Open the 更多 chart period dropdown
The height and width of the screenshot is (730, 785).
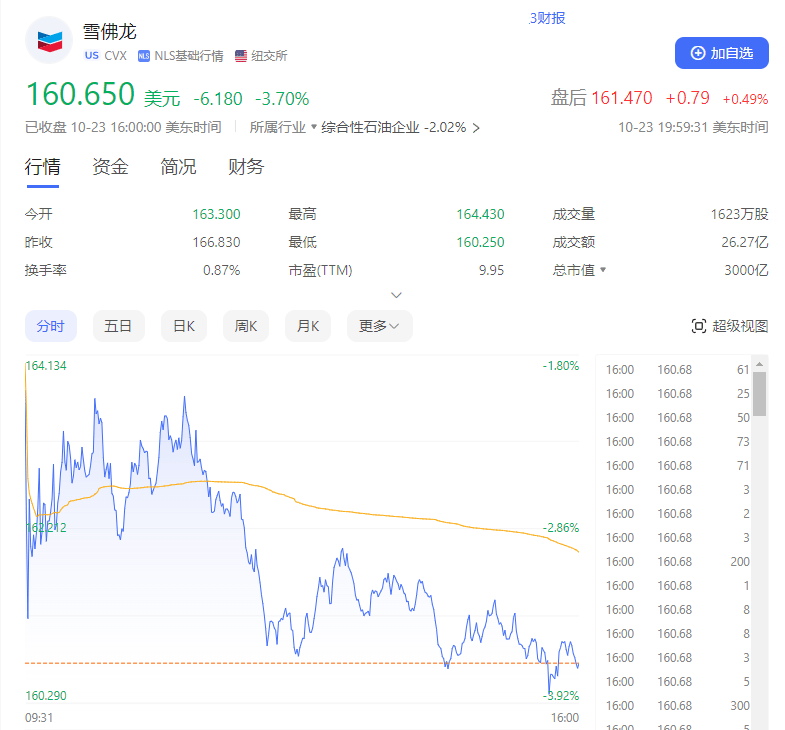click(x=379, y=326)
